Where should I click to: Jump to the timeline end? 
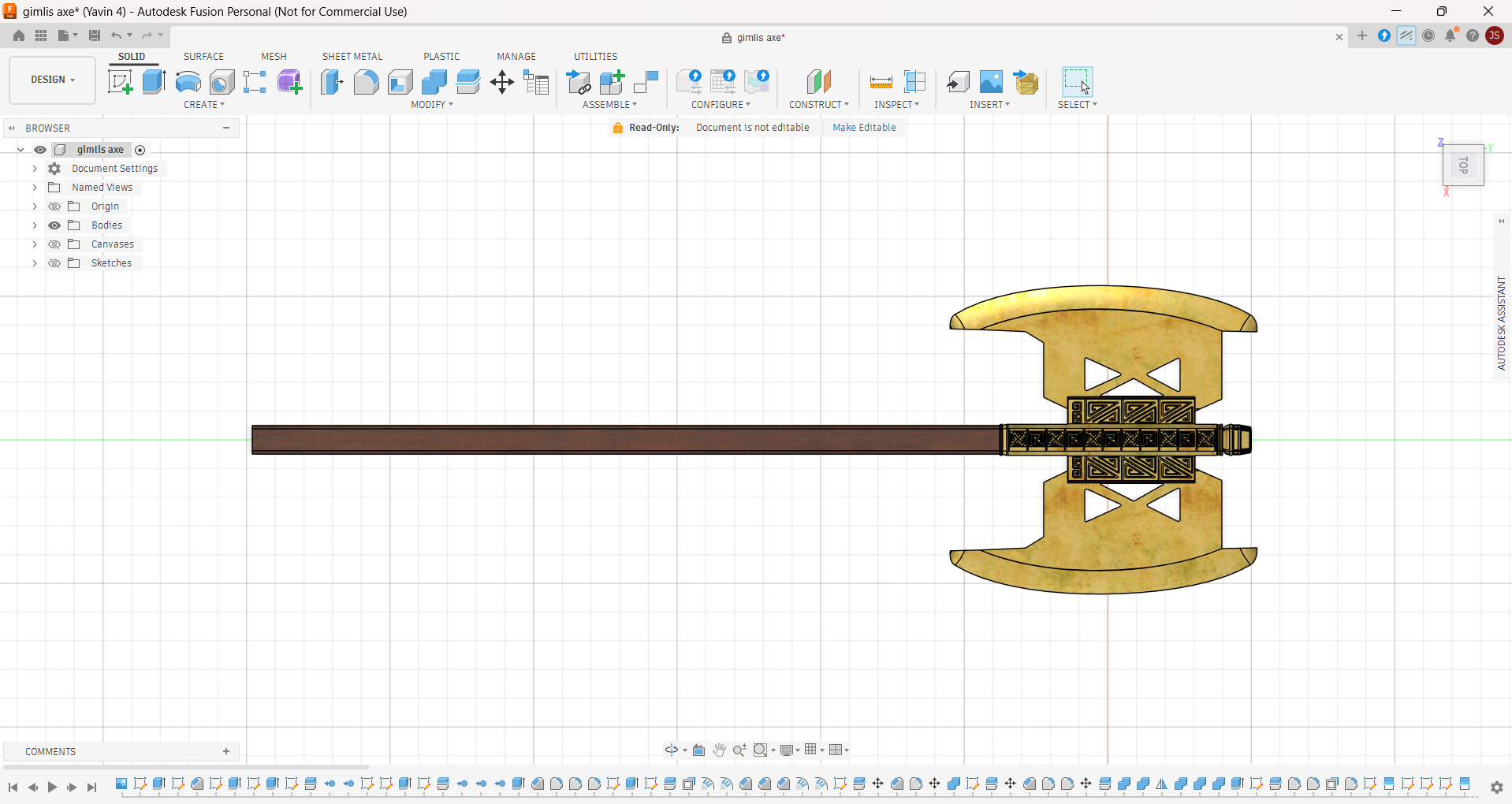click(91, 787)
